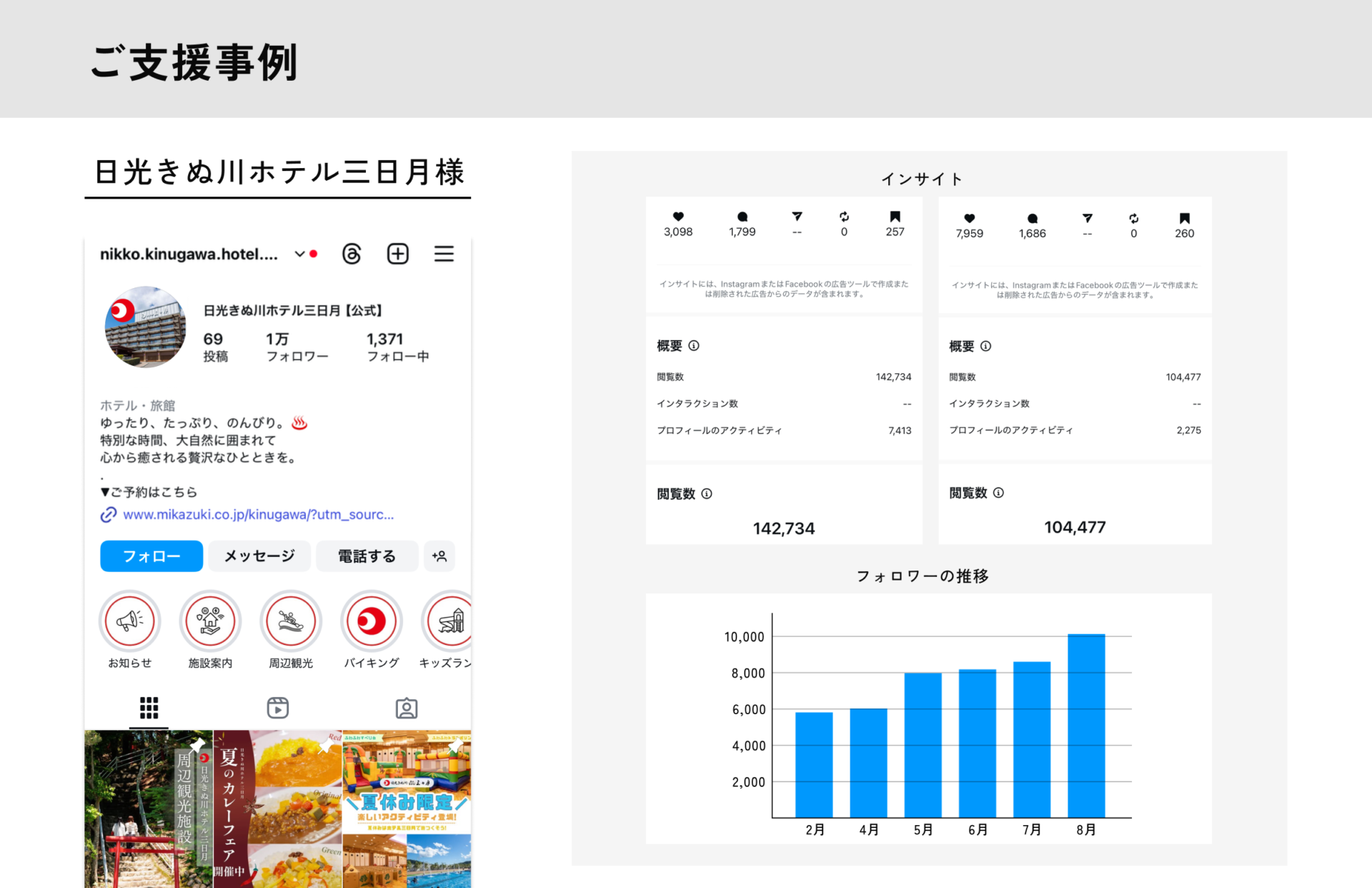Open Threads icon in profile header
Image resolution: width=1372 pixels, height=888 pixels.
pos(352,254)
